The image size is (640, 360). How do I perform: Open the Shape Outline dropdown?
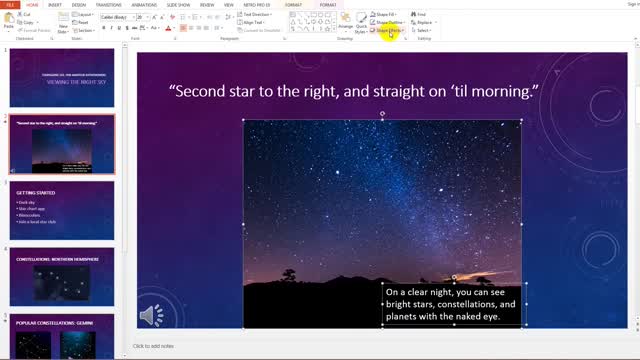[387, 22]
